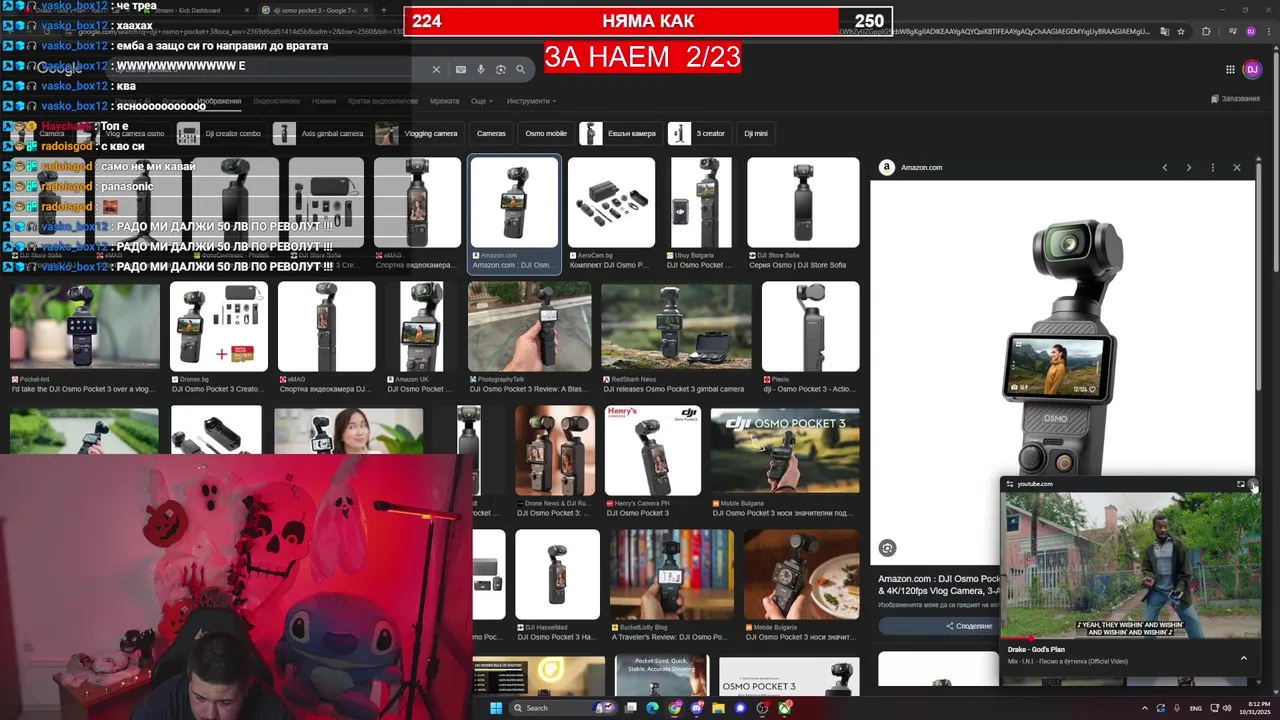
Task: Open the selected Amazon.com Osmo Pocket thumbnail
Action: click(x=514, y=202)
